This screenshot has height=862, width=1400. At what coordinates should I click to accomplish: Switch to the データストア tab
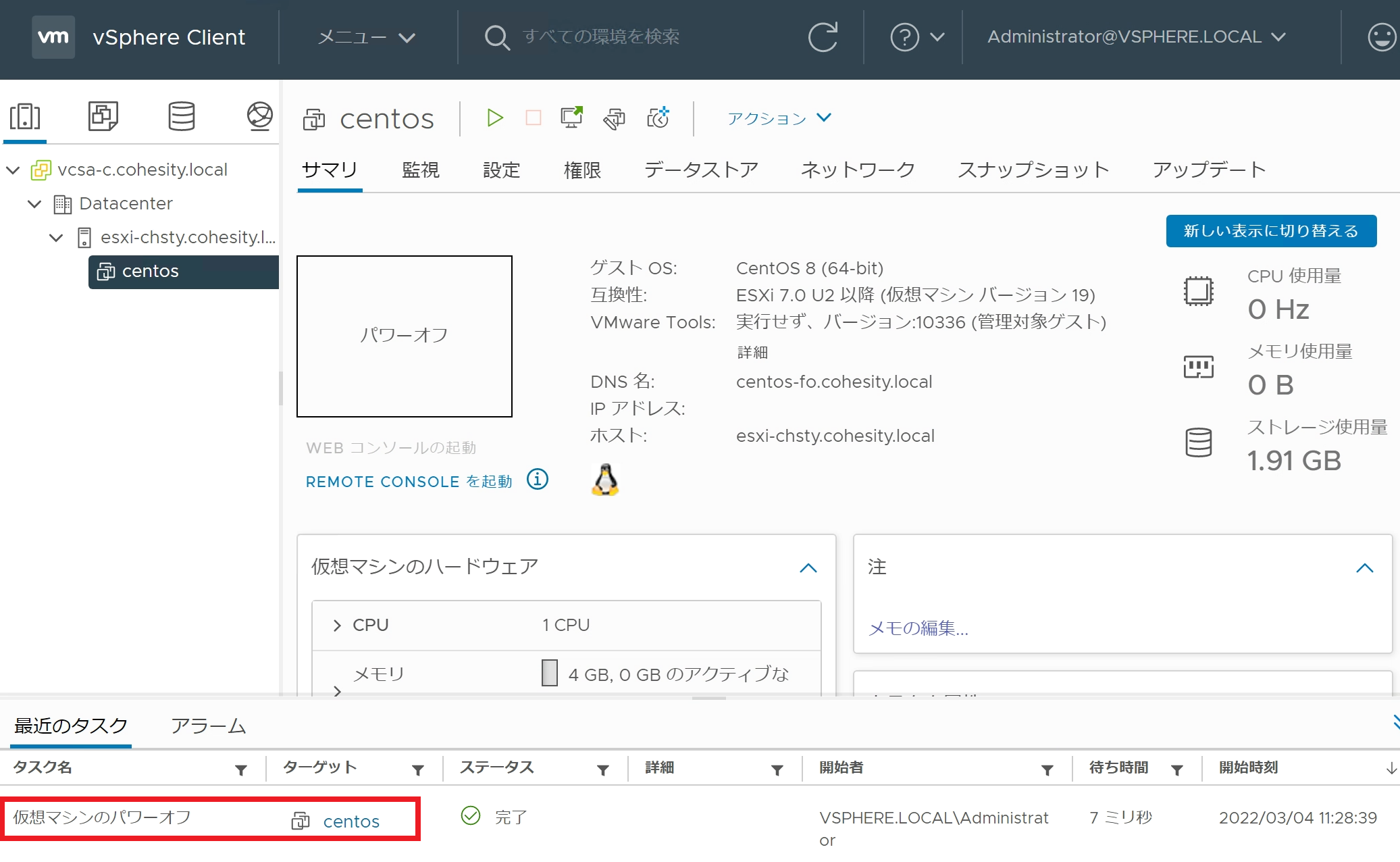tap(701, 170)
